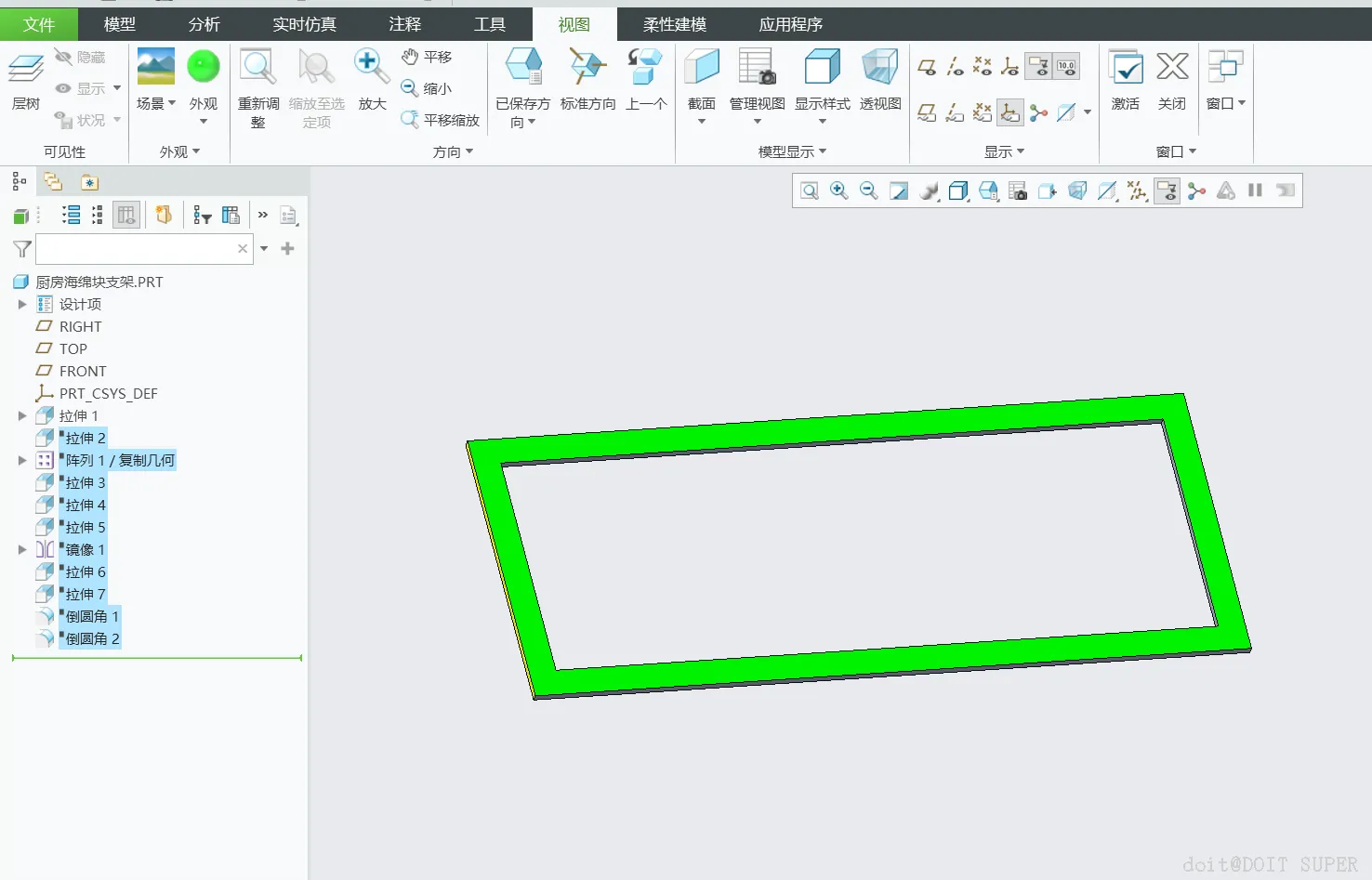The width and height of the screenshot is (1372, 880).
Task: Click the 重新调整 refit view icon
Action: 258,68
